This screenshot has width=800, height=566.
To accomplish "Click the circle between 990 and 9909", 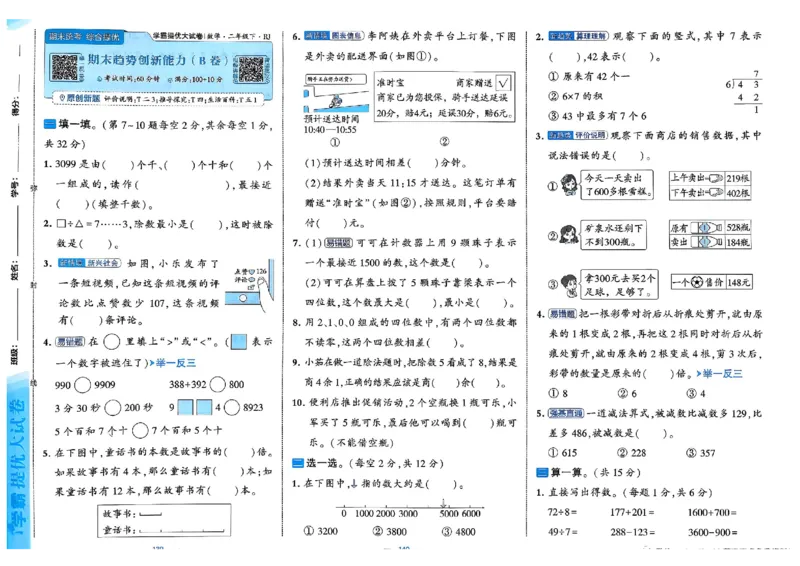I will coord(82,385).
